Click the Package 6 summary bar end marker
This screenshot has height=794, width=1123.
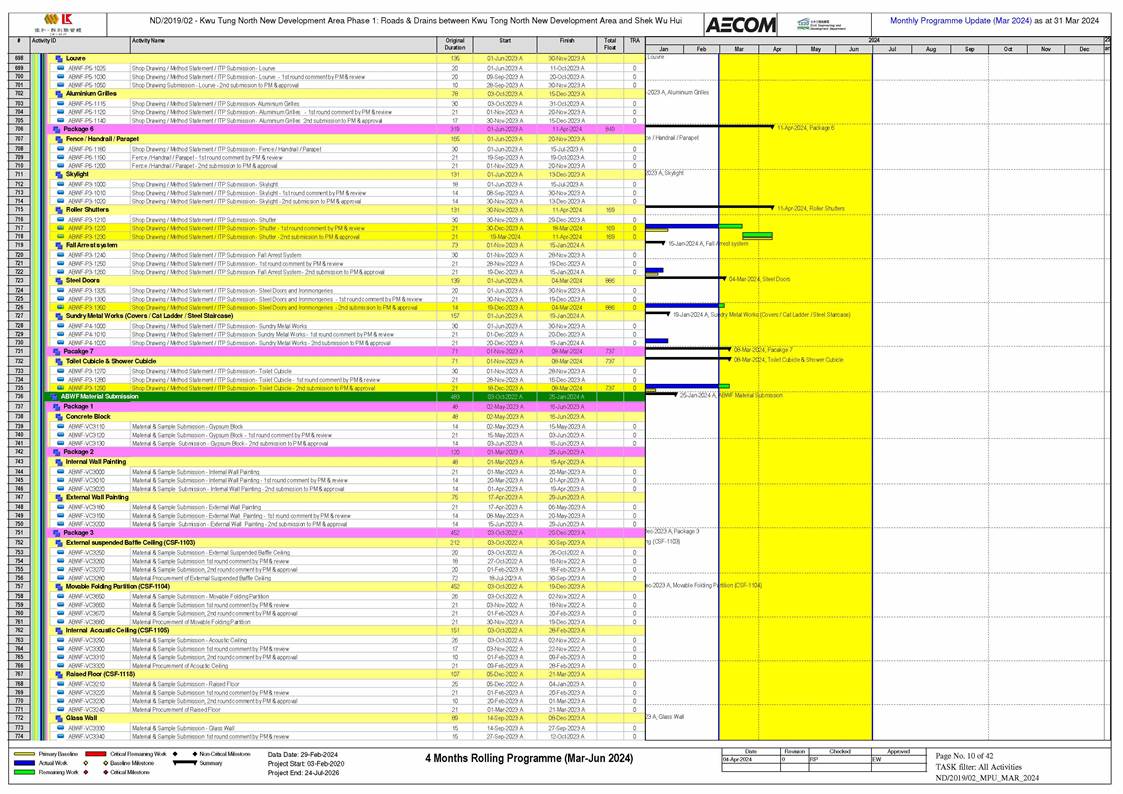[x=772, y=128]
